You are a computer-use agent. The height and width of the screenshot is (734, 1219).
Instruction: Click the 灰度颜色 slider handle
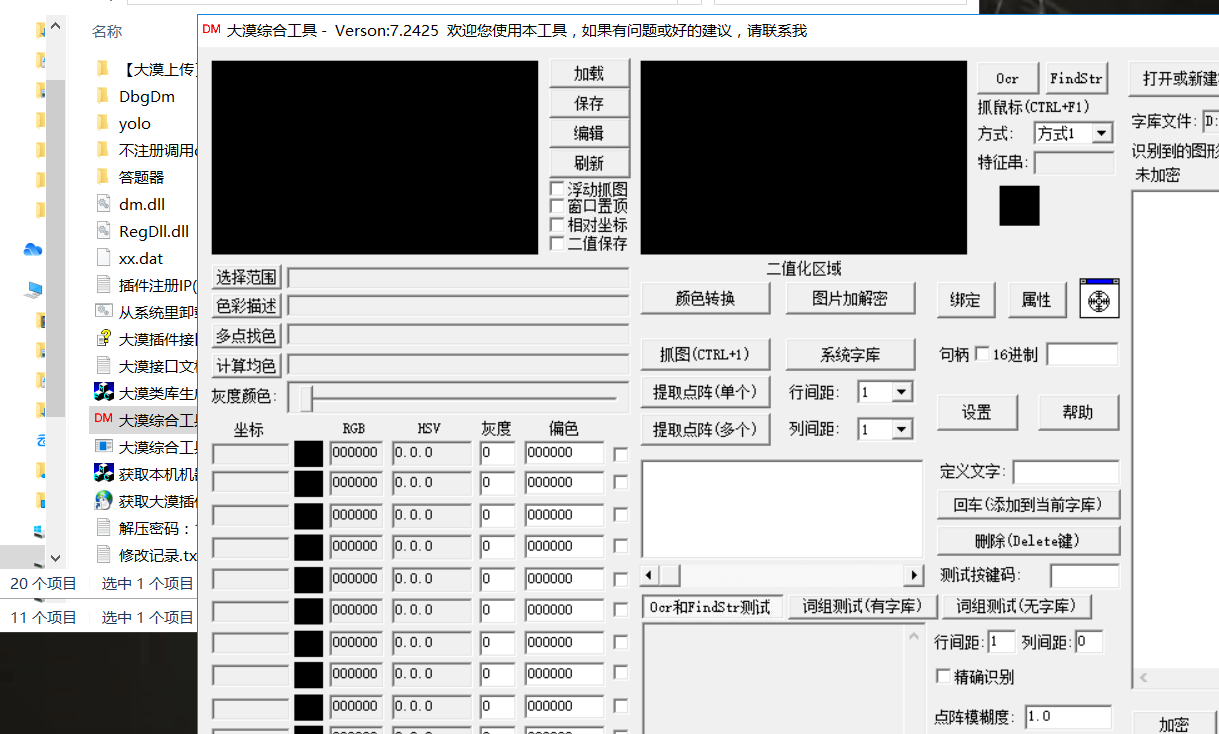tap(307, 397)
